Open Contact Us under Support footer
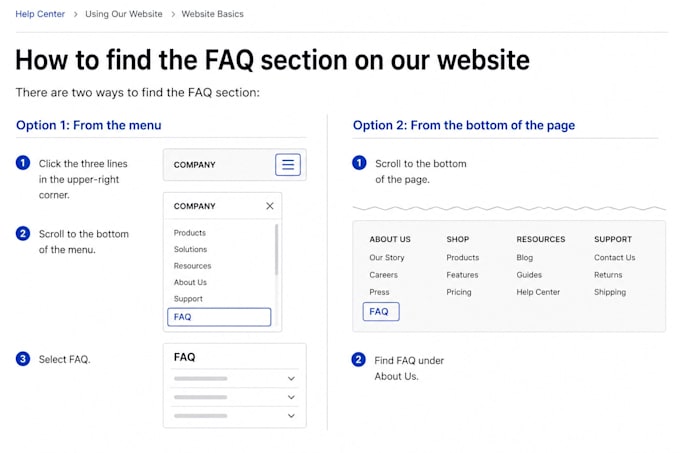Viewport: 680px width, 453px height. [615, 257]
